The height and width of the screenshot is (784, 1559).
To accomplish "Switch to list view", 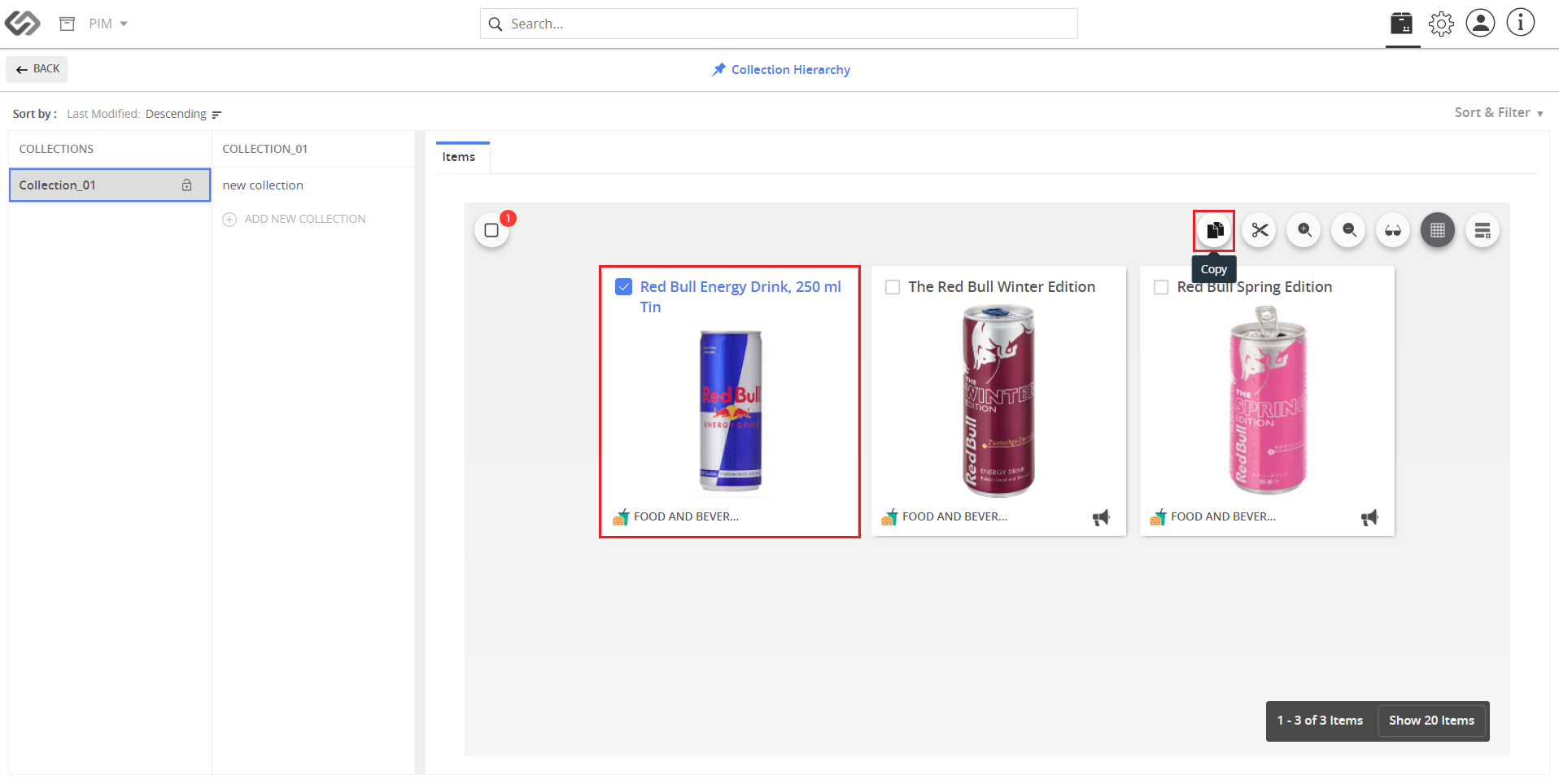I will (1483, 230).
